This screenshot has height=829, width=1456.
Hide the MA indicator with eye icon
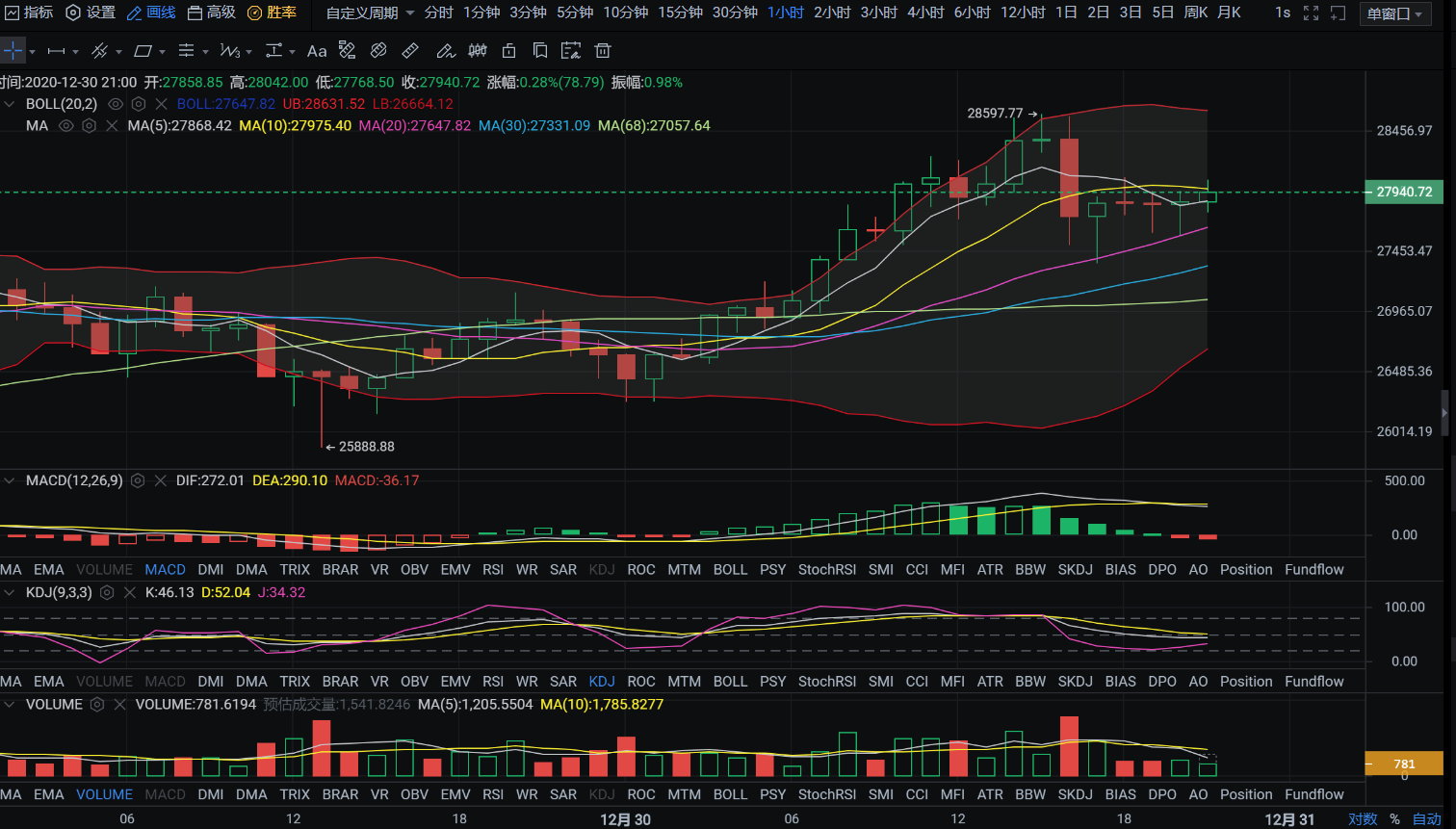65,126
